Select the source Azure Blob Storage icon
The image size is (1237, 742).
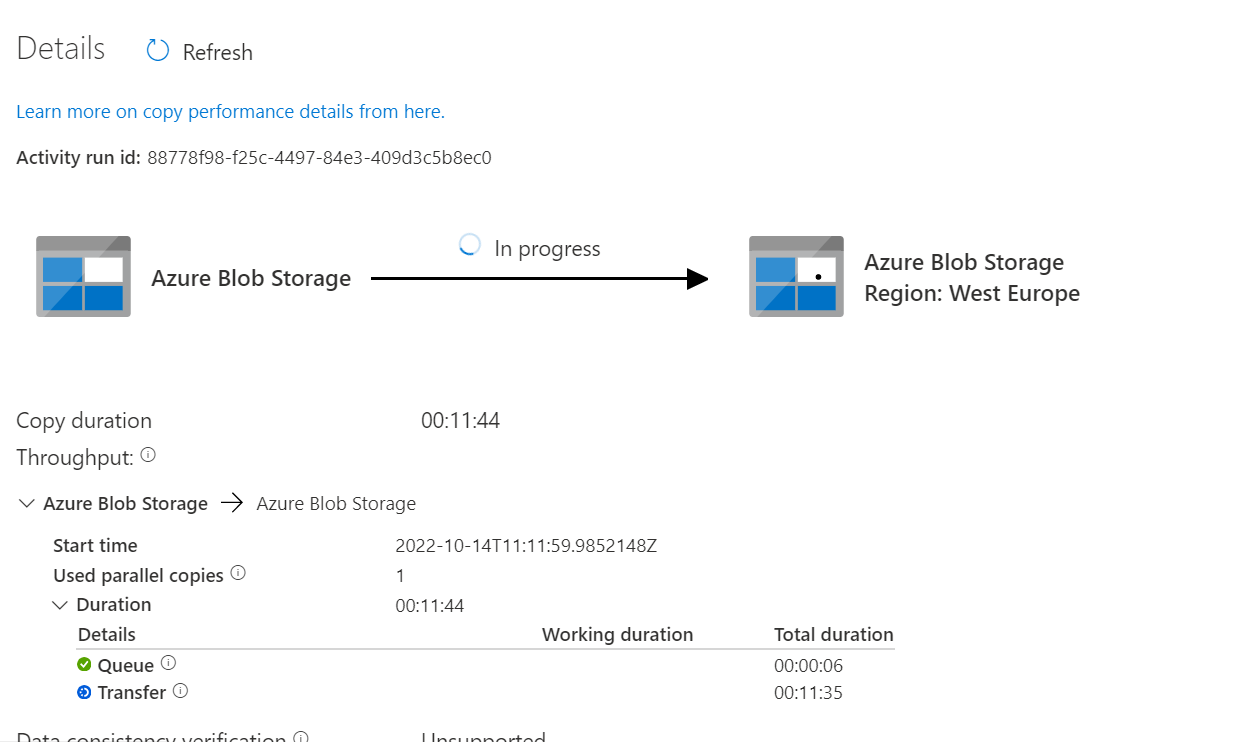[83, 277]
